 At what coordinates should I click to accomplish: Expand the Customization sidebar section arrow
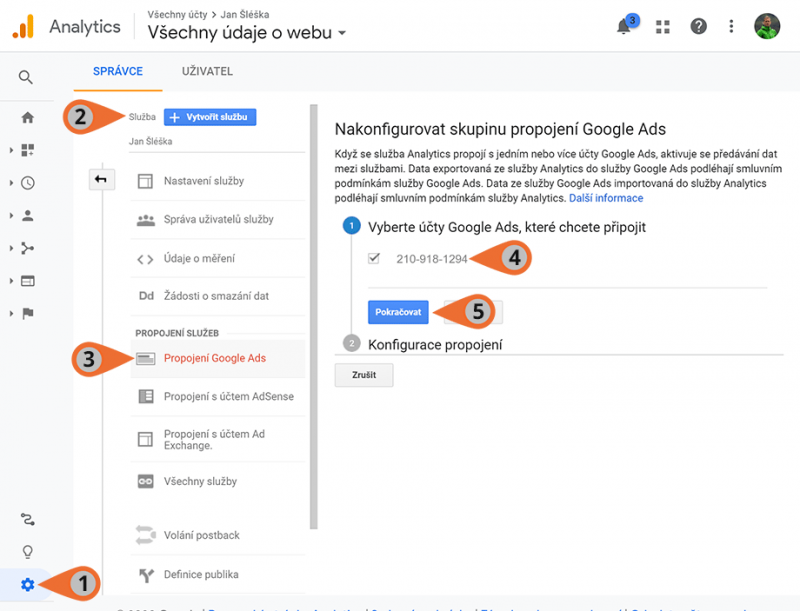[11, 150]
